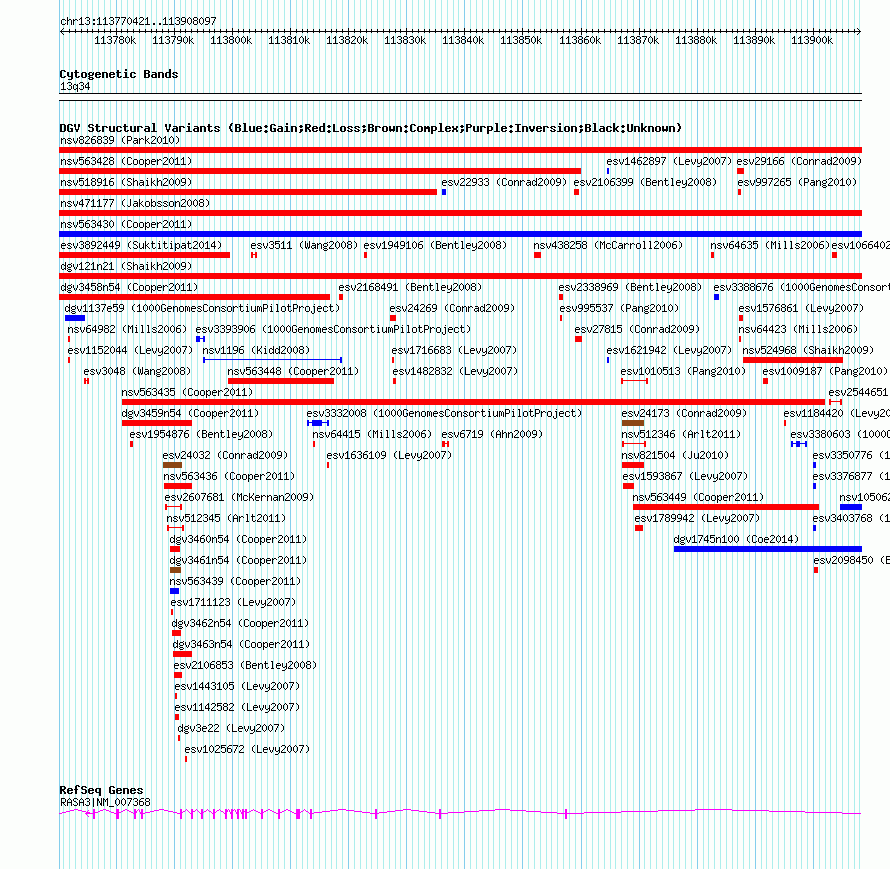Image resolution: width=890 pixels, height=869 pixels.
Task: Click the nsv1196 (Kidd2008) blue span line
Action: point(272,360)
